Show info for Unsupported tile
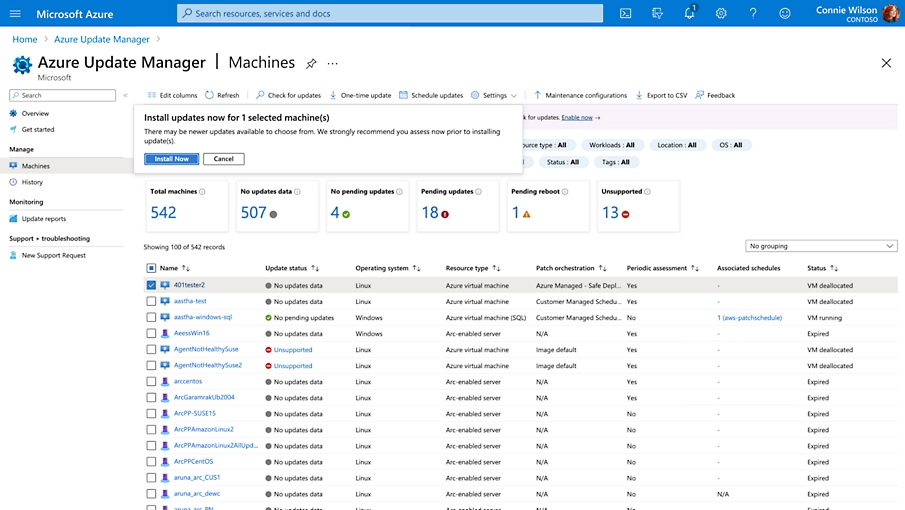Image resolution: width=905 pixels, height=510 pixels. [x=647, y=192]
